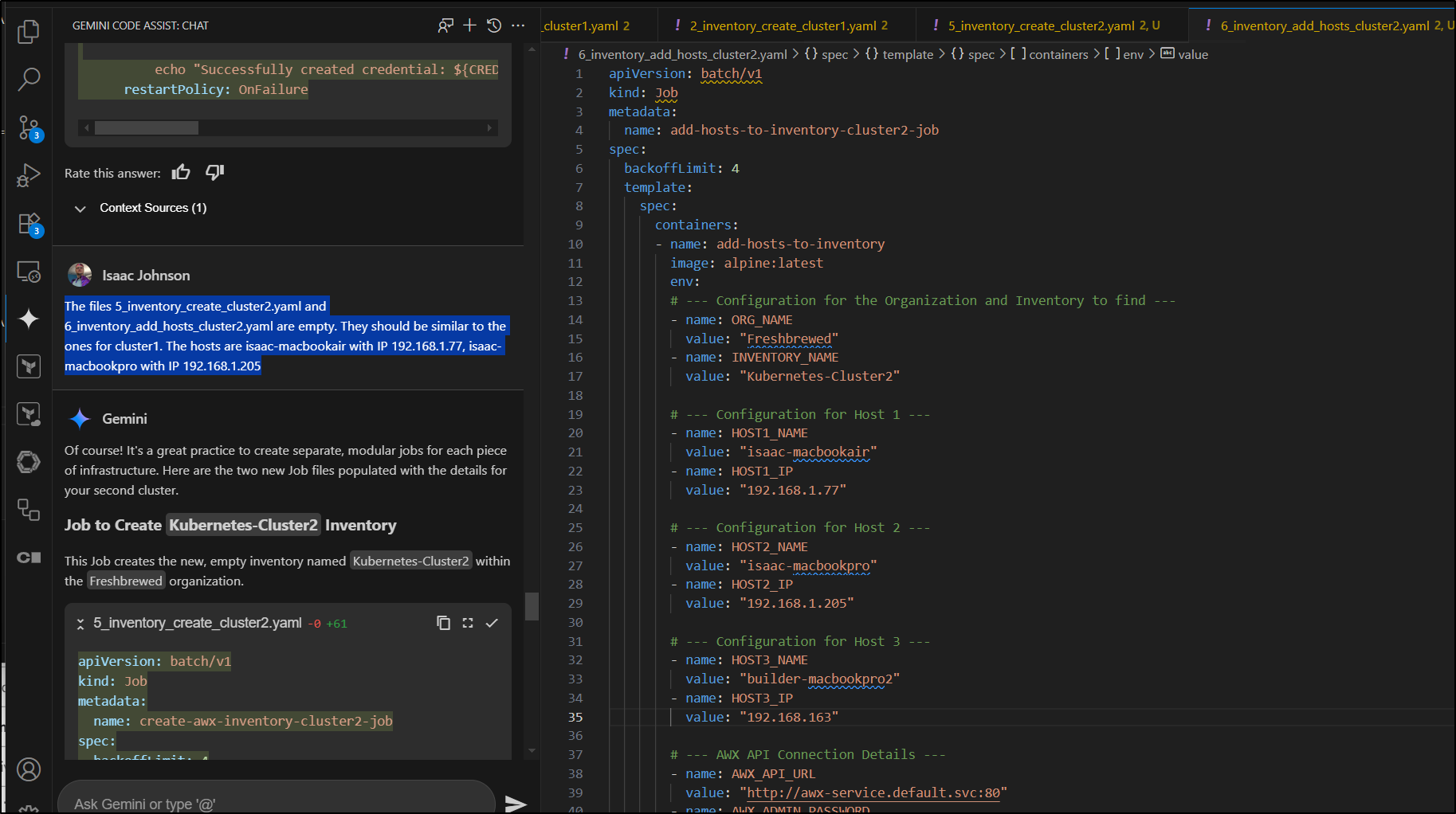Click the Gemini sparkle logo in response
Viewport: 1456px width, 814px height.
click(x=80, y=418)
